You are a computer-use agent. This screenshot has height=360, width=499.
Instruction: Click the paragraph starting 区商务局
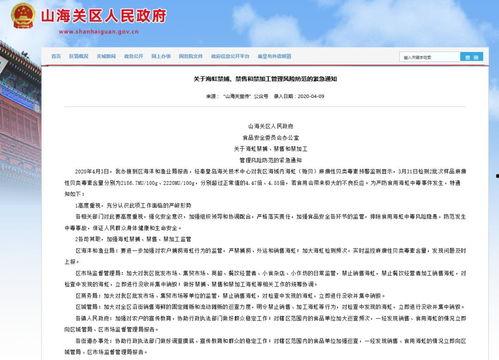pos(230,296)
